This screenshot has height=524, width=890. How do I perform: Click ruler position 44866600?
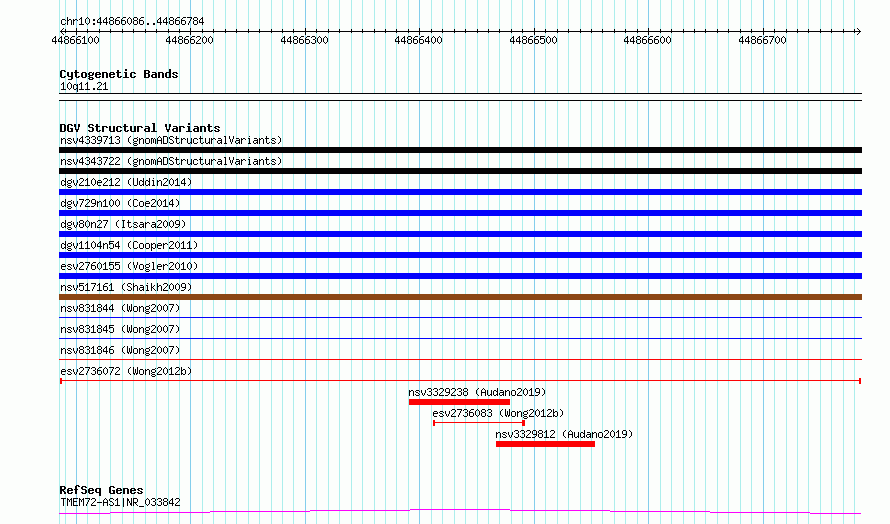coord(648,40)
